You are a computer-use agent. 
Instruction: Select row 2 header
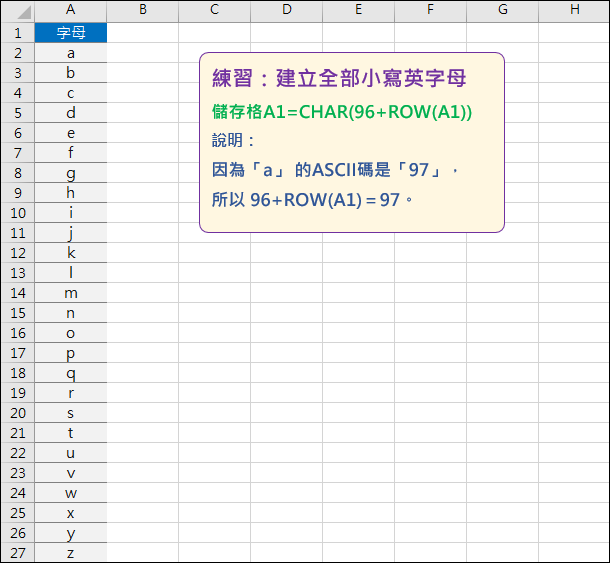pyautogui.click(x=18, y=53)
